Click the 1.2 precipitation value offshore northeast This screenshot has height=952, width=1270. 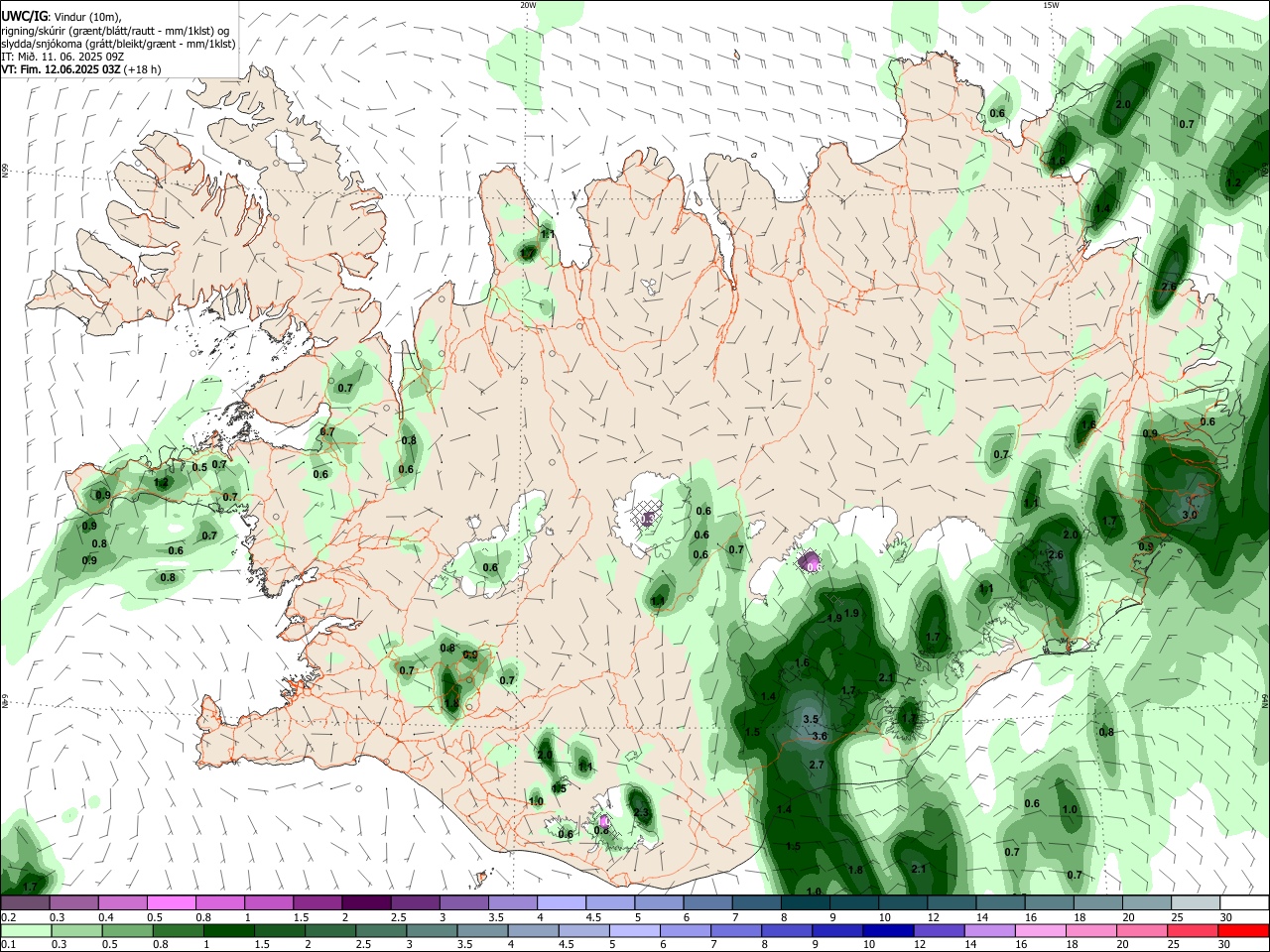pyautogui.click(x=1233, y=183)
